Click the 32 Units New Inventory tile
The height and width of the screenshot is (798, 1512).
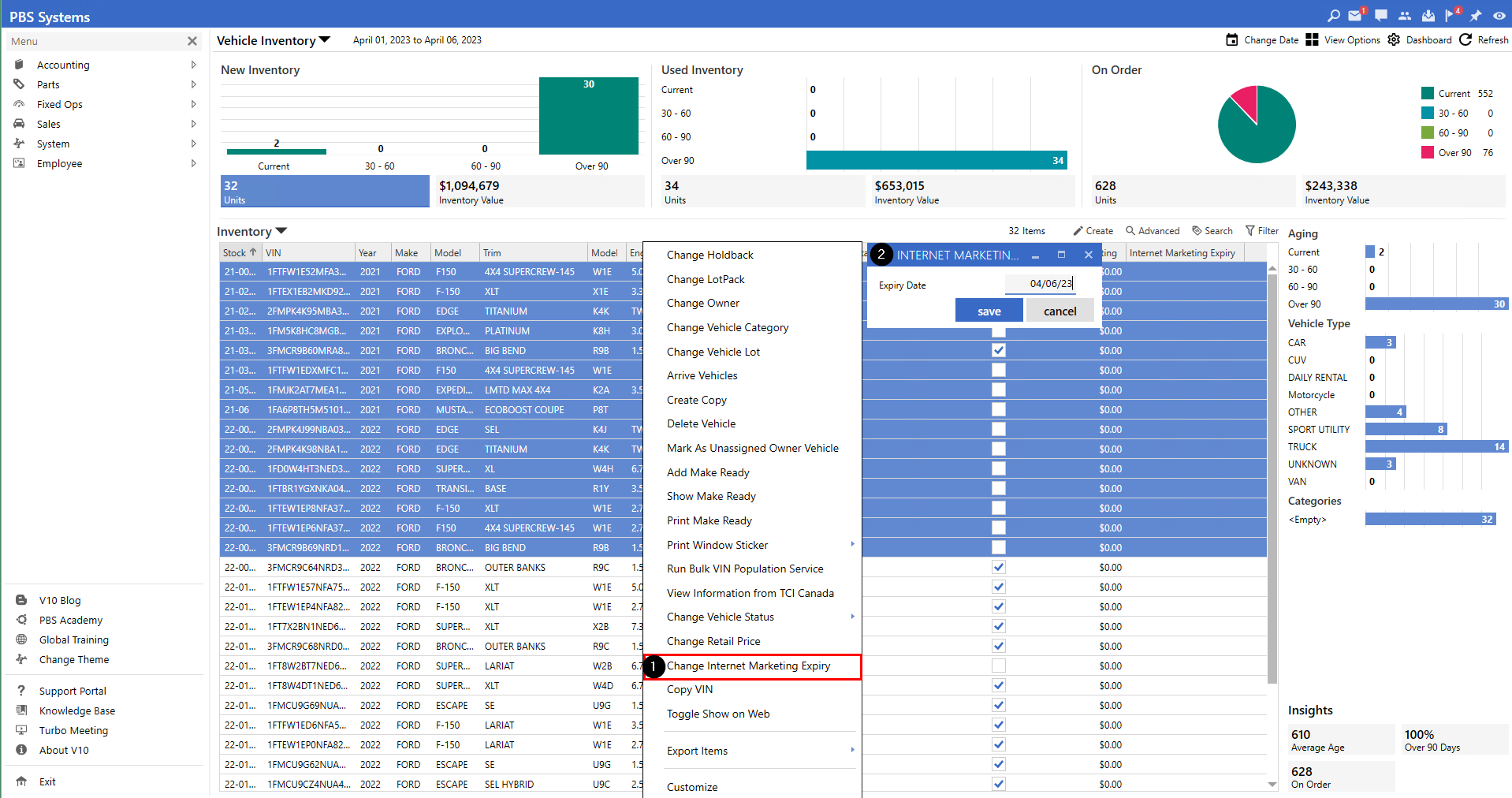325,192
